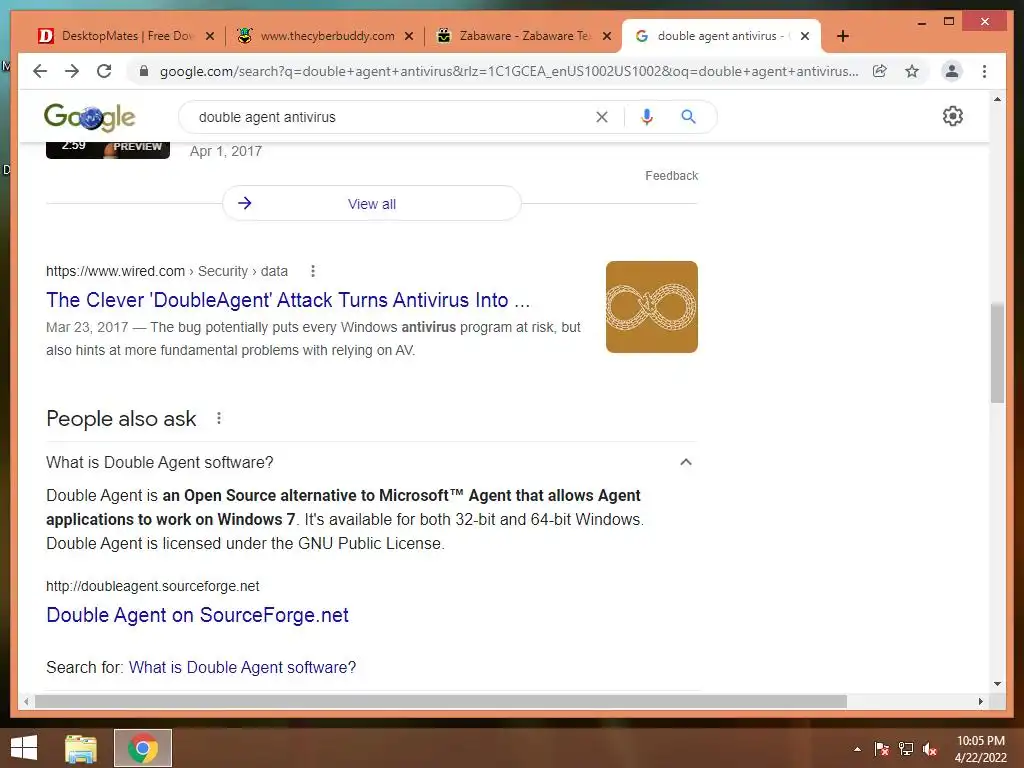This screenshot has width=1024, height=768.
Task: Close the Zabaware tab
Action: coord(607,36)
